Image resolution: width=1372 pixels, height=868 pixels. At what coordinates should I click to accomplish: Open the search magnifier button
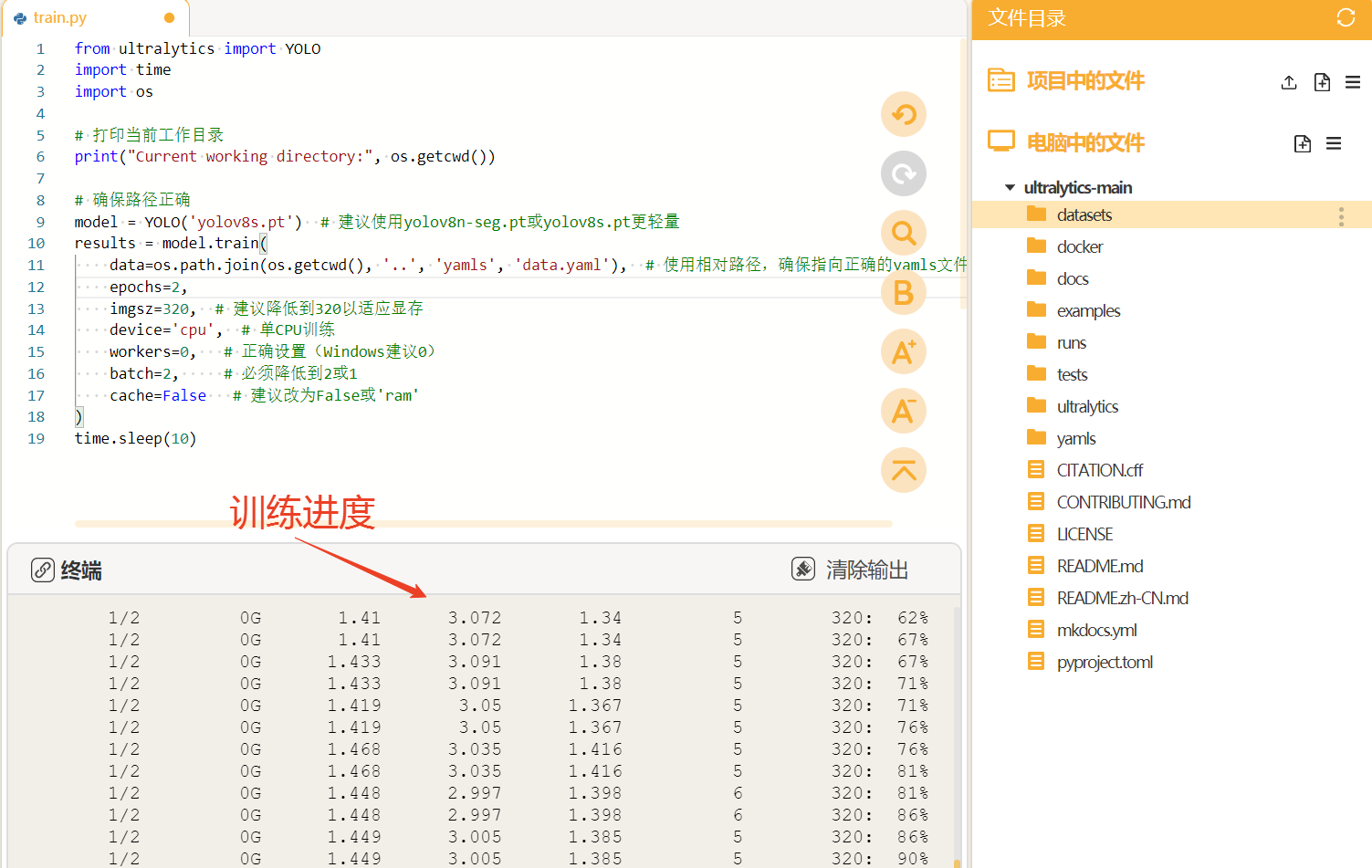coord(904,233)
